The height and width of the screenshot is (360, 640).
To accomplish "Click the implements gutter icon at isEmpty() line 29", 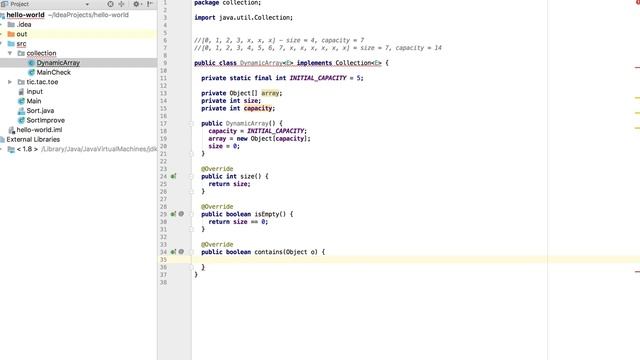I will (173, 214).
